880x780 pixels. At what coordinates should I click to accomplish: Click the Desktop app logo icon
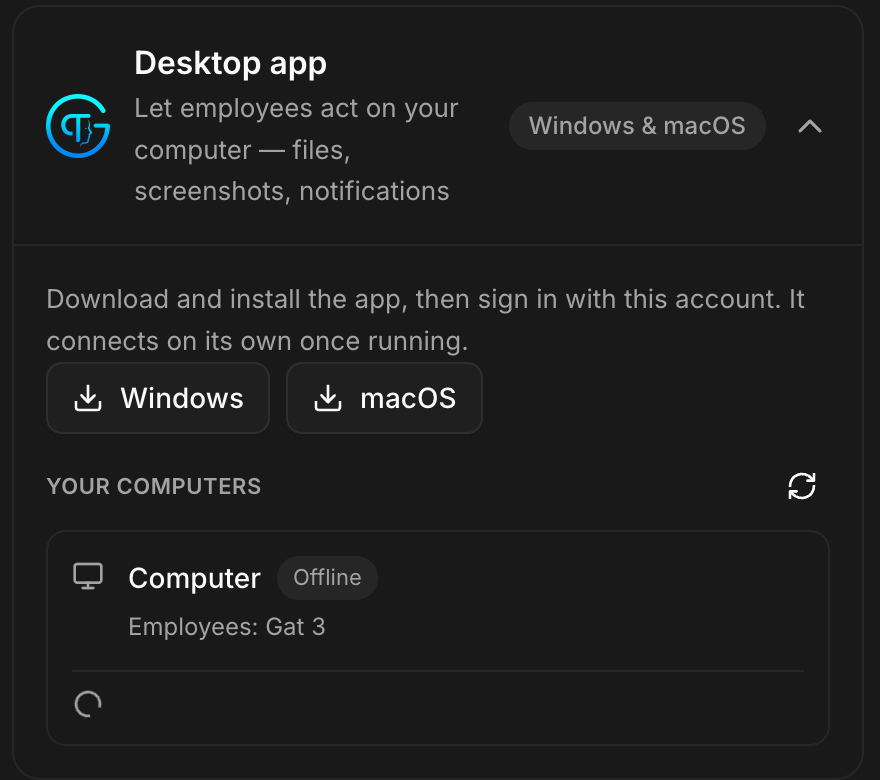[x=78, y=126]
